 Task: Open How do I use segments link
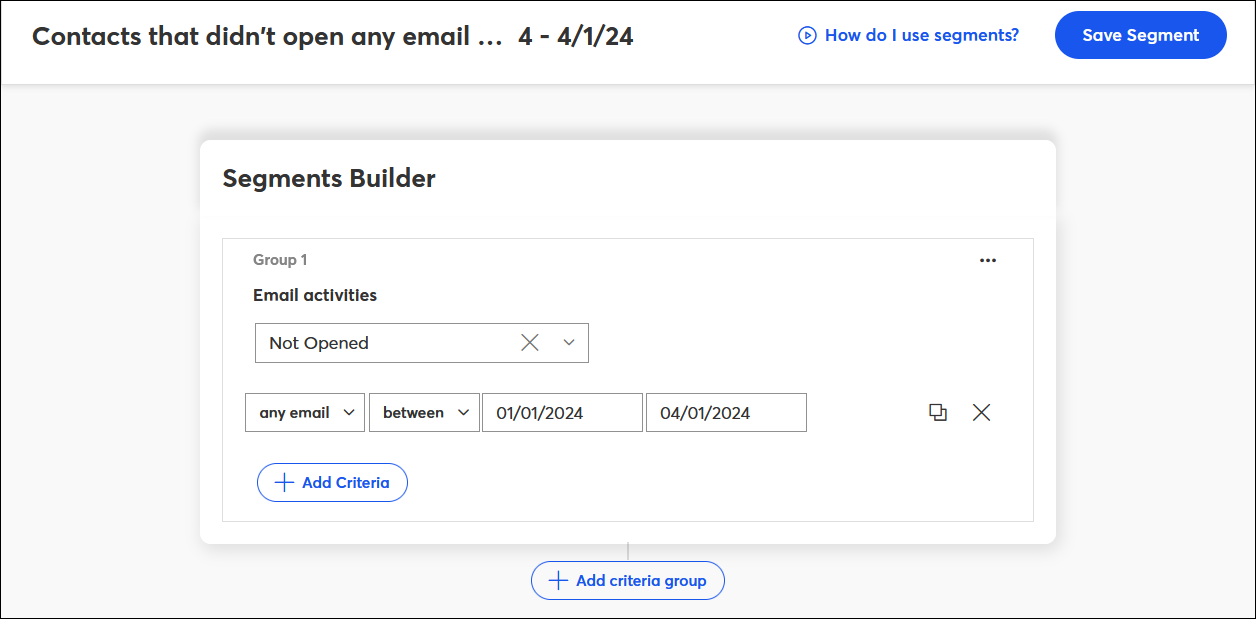coord(922,35)
